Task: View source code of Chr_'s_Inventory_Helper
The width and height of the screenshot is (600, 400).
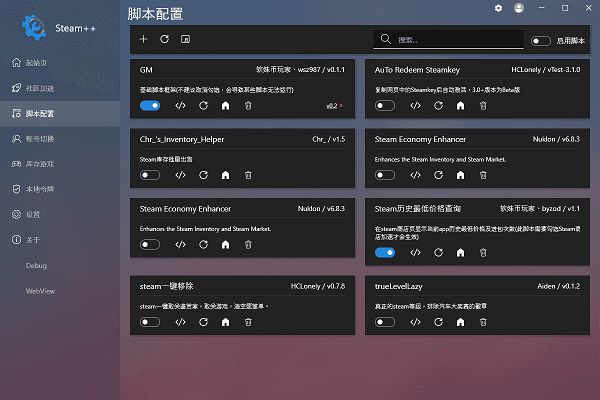Action: tap(180, 175)
